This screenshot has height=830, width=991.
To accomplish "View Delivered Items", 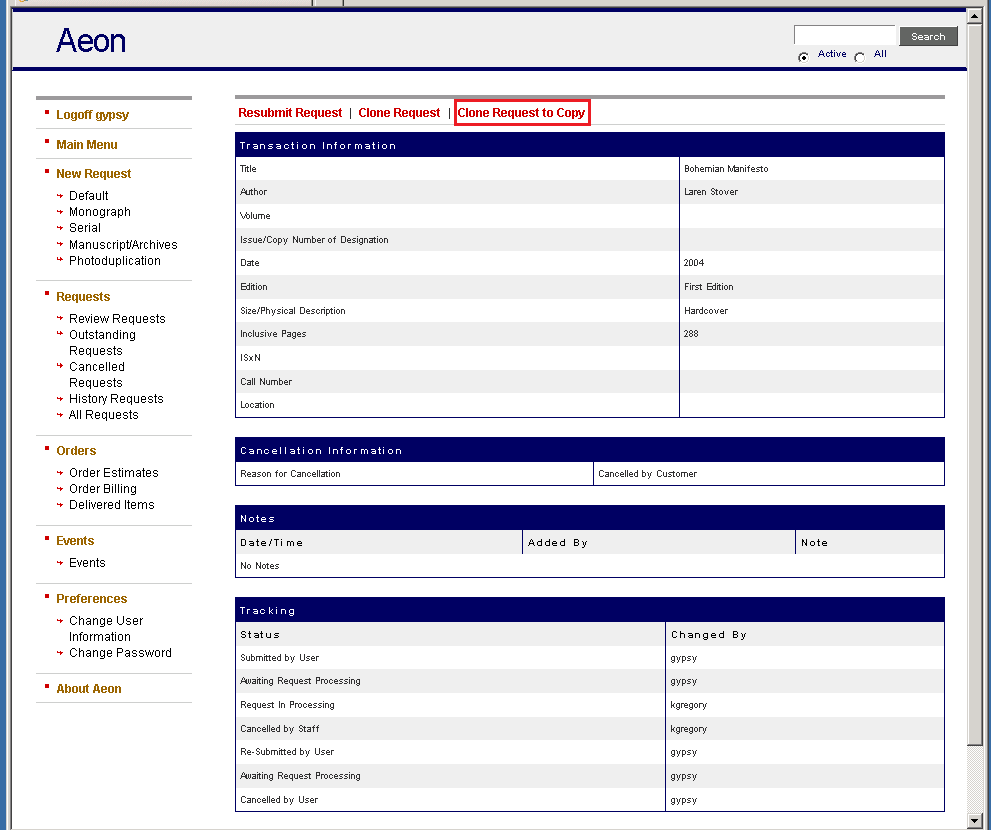I will [112, 505].
